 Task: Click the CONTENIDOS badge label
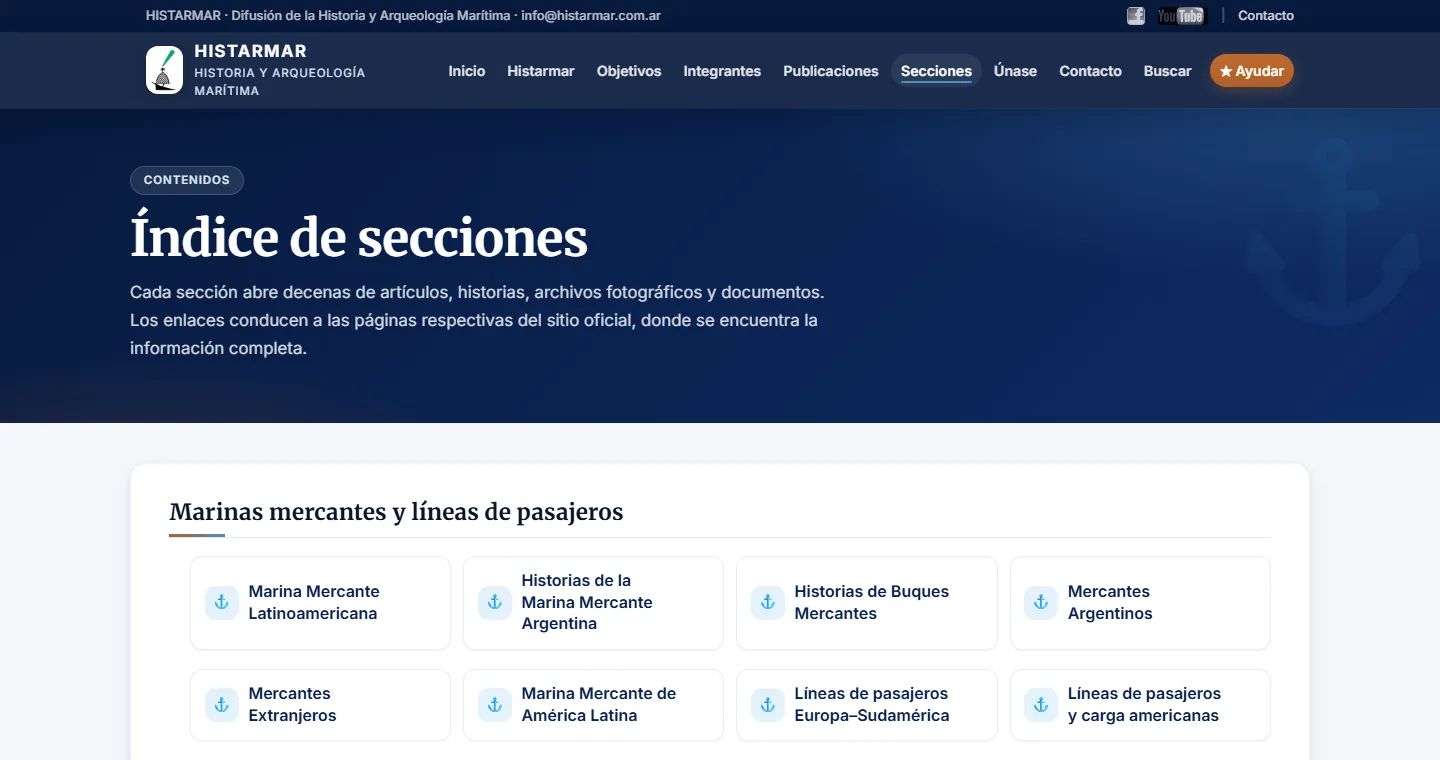pyautogui.click(x=187, y=180)
